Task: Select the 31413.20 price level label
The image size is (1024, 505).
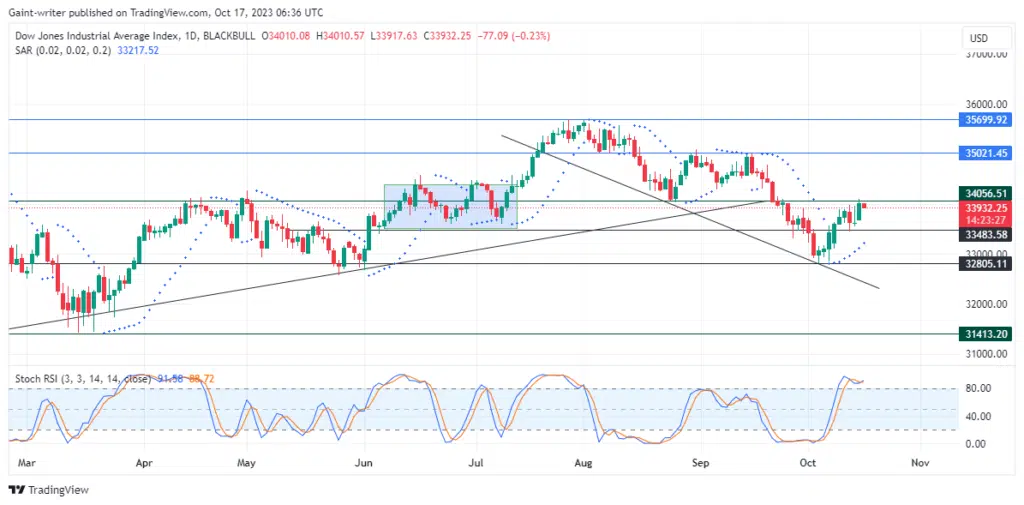Action: pos(987,334)
